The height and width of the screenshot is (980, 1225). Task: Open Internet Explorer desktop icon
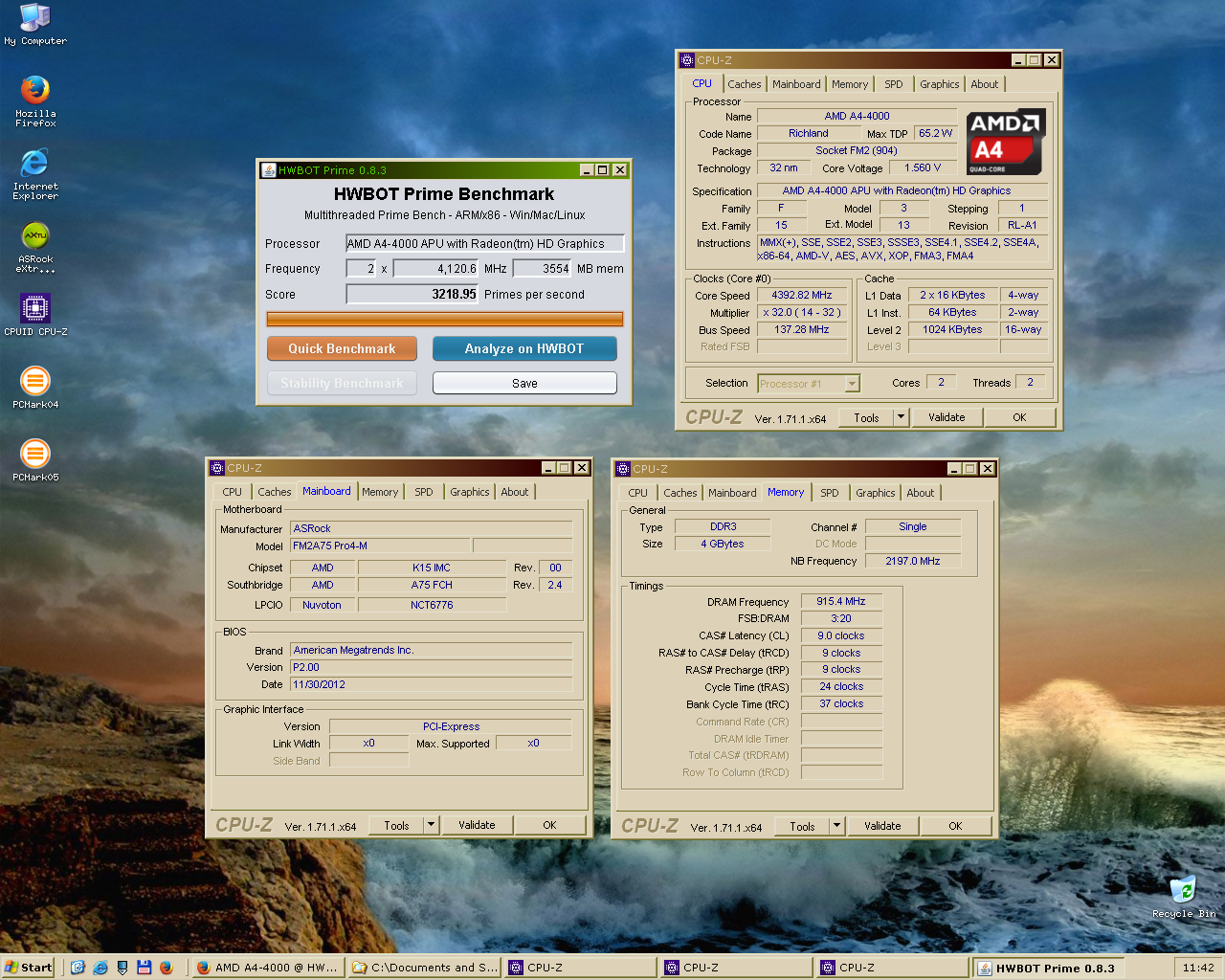tap(35, 173)
